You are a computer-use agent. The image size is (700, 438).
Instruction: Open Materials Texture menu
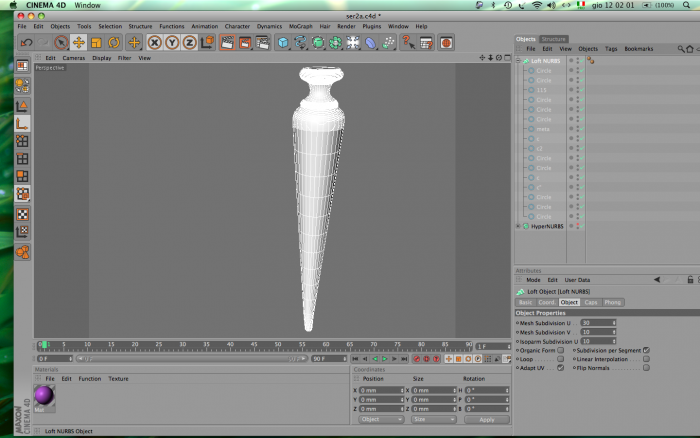(118, 379)
